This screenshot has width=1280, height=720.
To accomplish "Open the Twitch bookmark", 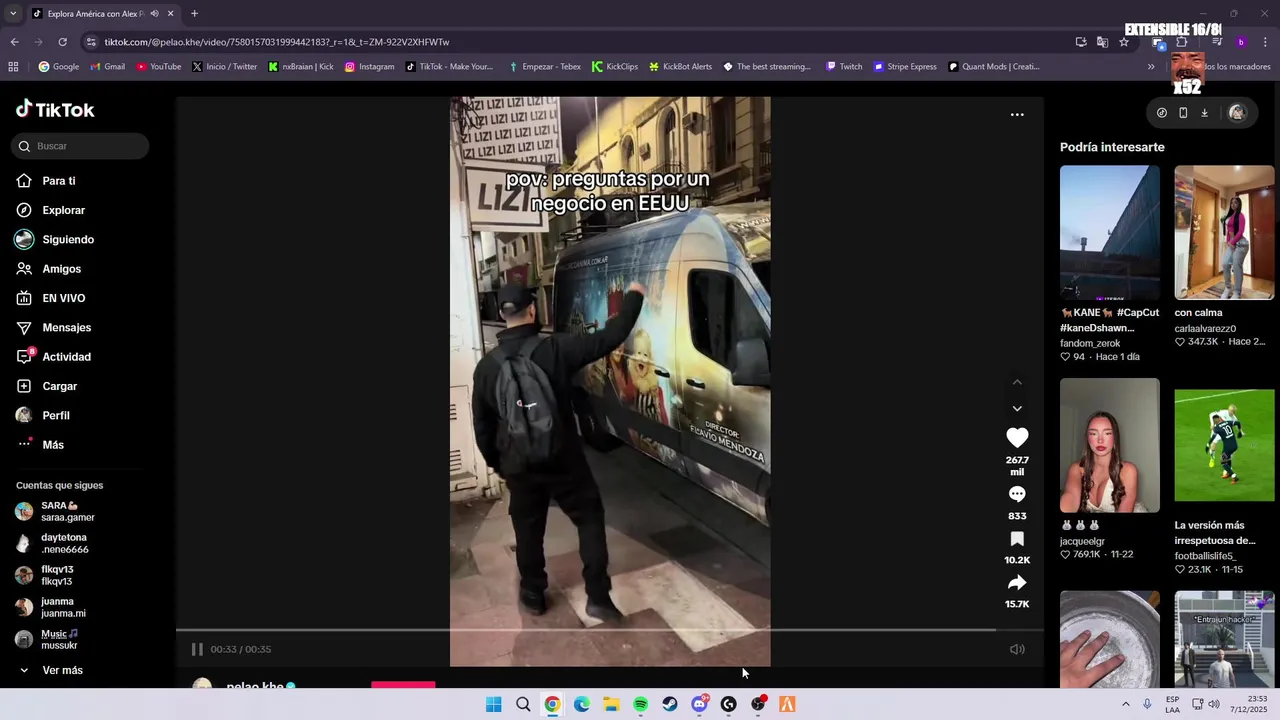I will coord(844,67).
